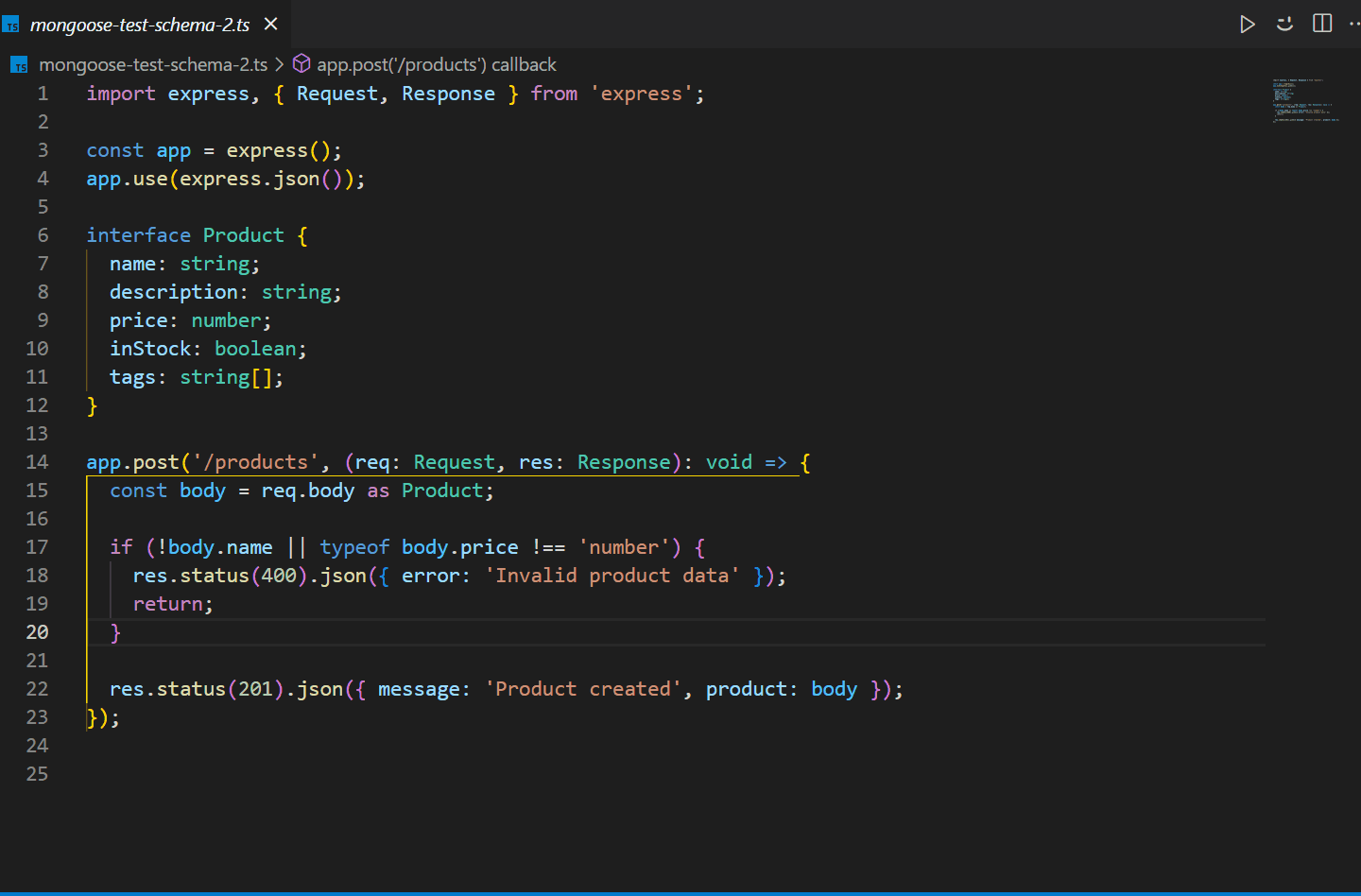Click 'req.body' expression on line 15
1361x896 pixels.
click(308, 491)
